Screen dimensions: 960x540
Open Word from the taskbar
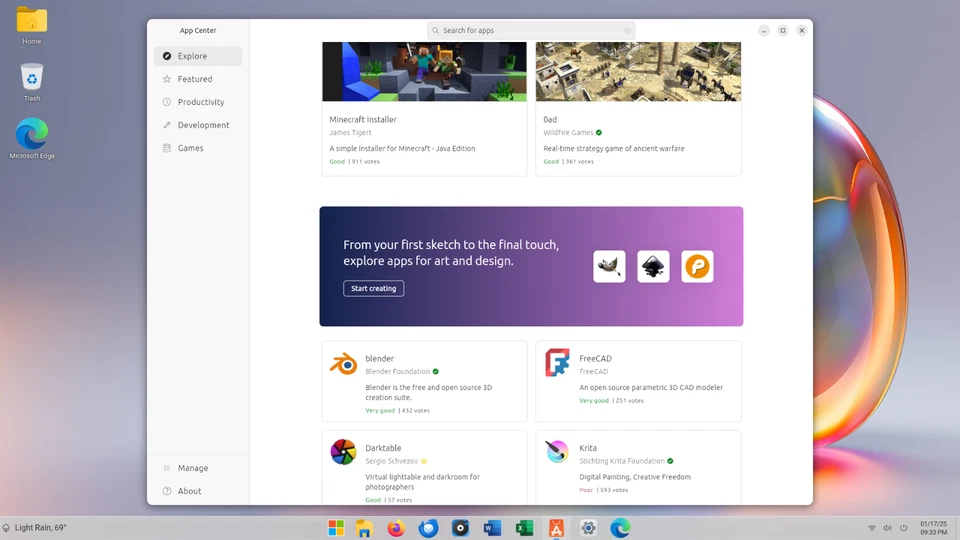click(x=492, y=528)
